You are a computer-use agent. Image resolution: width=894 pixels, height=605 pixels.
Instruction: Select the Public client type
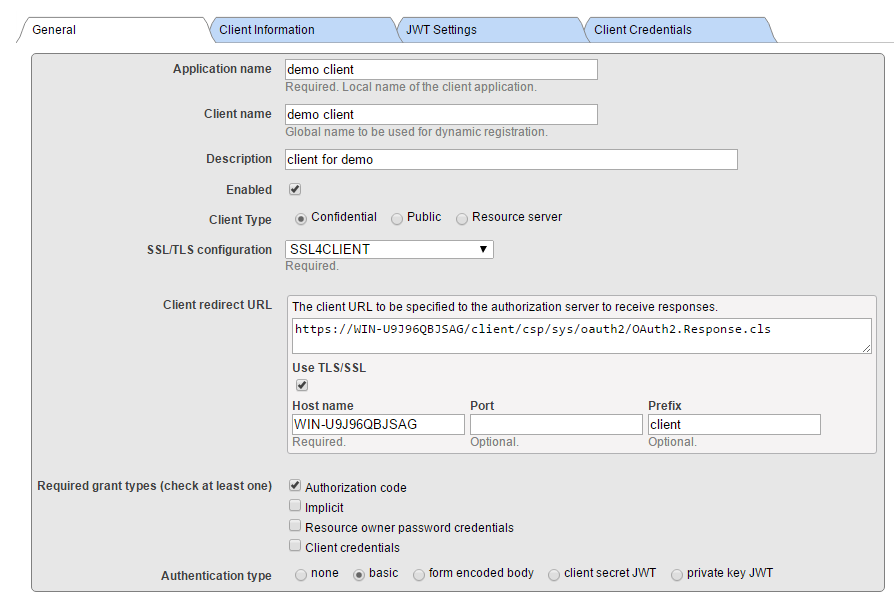tap(397, 219)
